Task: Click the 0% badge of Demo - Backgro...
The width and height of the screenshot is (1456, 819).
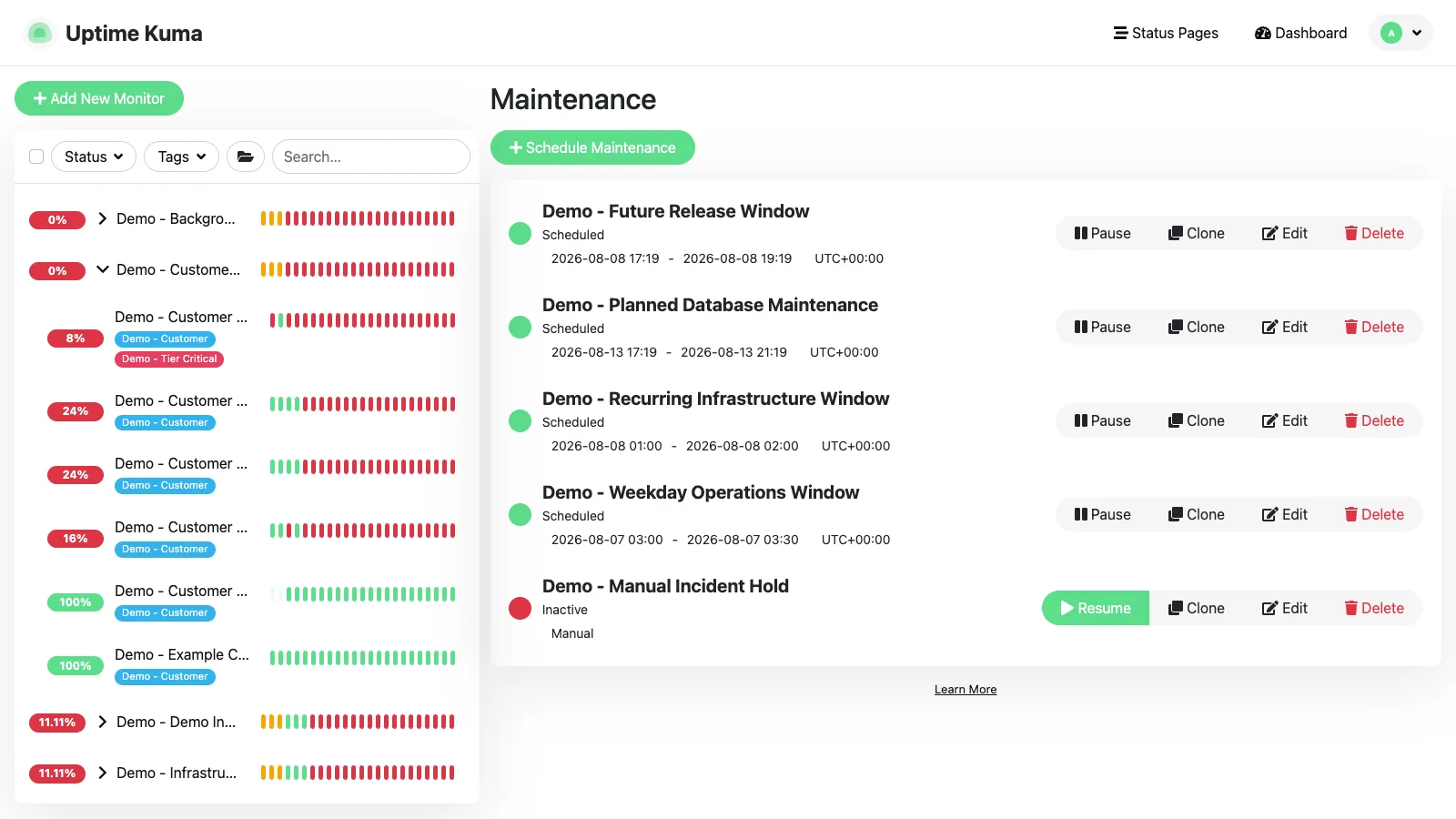Action: click(x=57, y=219)
